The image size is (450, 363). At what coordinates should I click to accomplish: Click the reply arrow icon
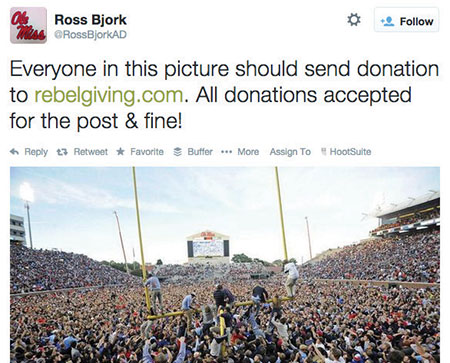click(x=14, y=152)
